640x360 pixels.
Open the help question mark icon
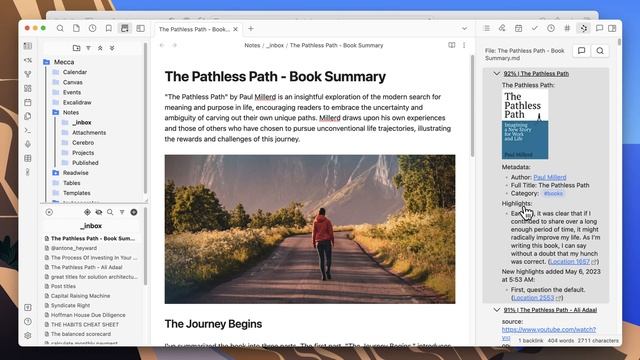point(28,321)
